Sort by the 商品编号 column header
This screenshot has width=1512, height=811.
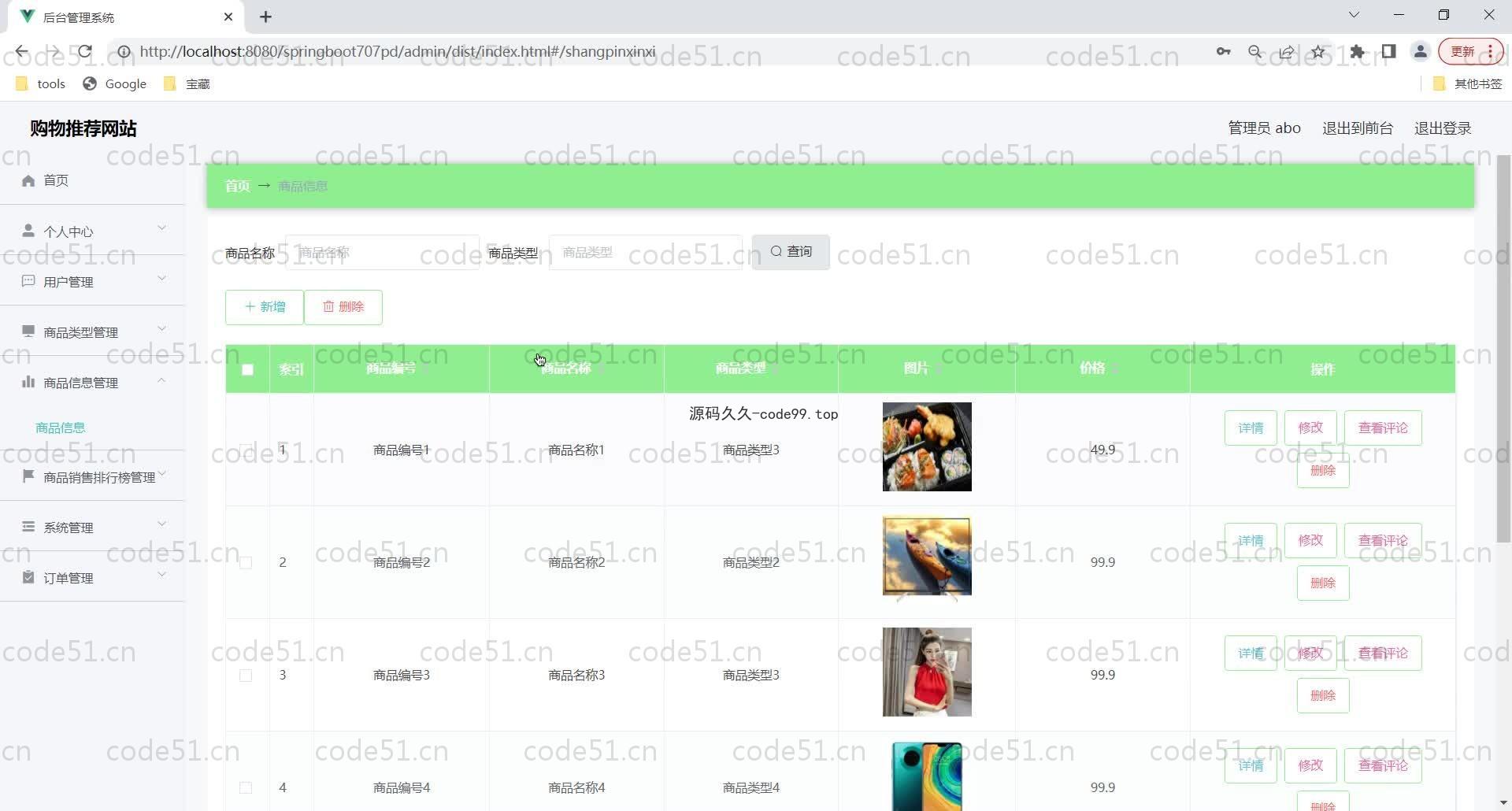coord(402,368)
